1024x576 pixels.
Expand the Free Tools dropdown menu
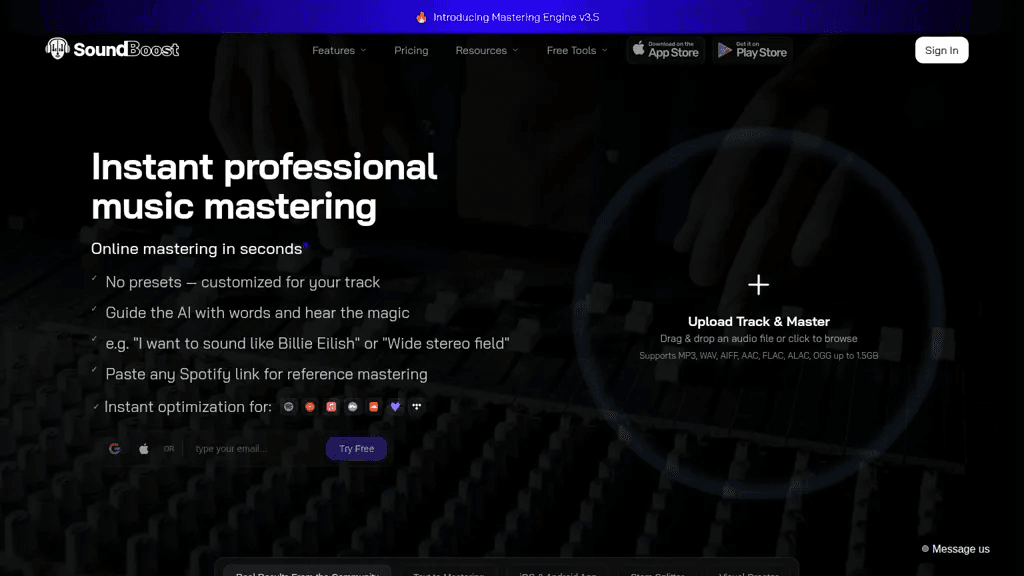click(x=577, y=50)
